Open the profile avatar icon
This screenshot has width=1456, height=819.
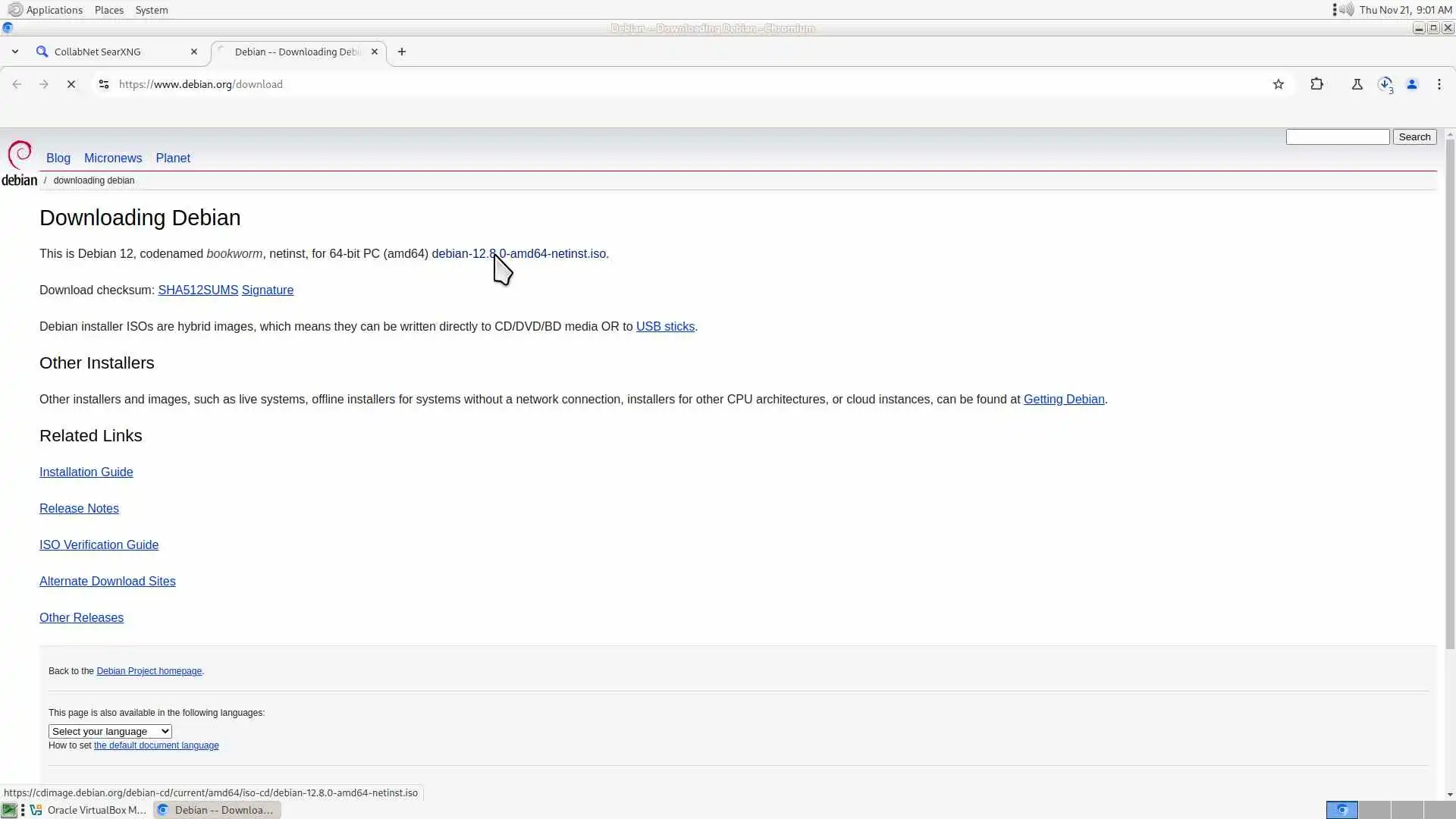click(x=1411, y=84)
